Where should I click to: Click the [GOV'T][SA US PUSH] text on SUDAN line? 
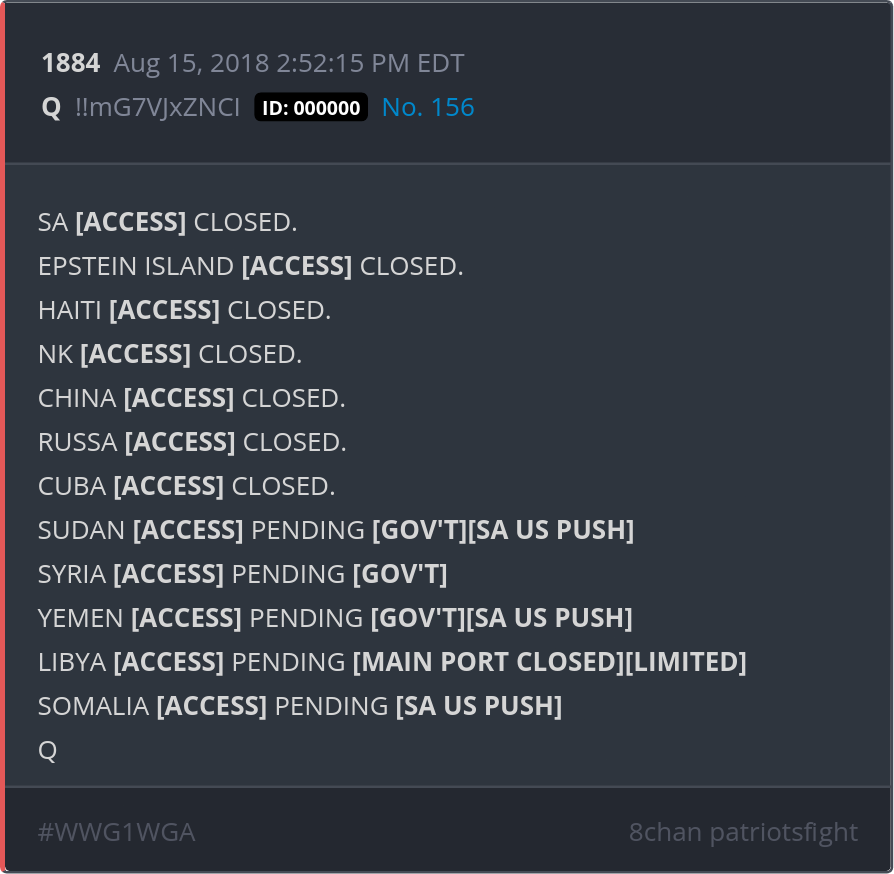click(x=503, y=530)
